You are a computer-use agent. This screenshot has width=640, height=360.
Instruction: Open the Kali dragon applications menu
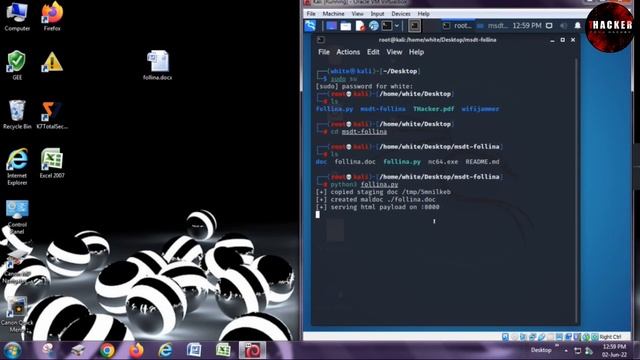[310, 26]
